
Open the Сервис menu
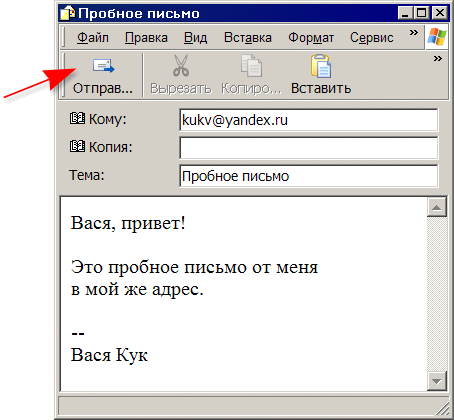tap(372, 37)
